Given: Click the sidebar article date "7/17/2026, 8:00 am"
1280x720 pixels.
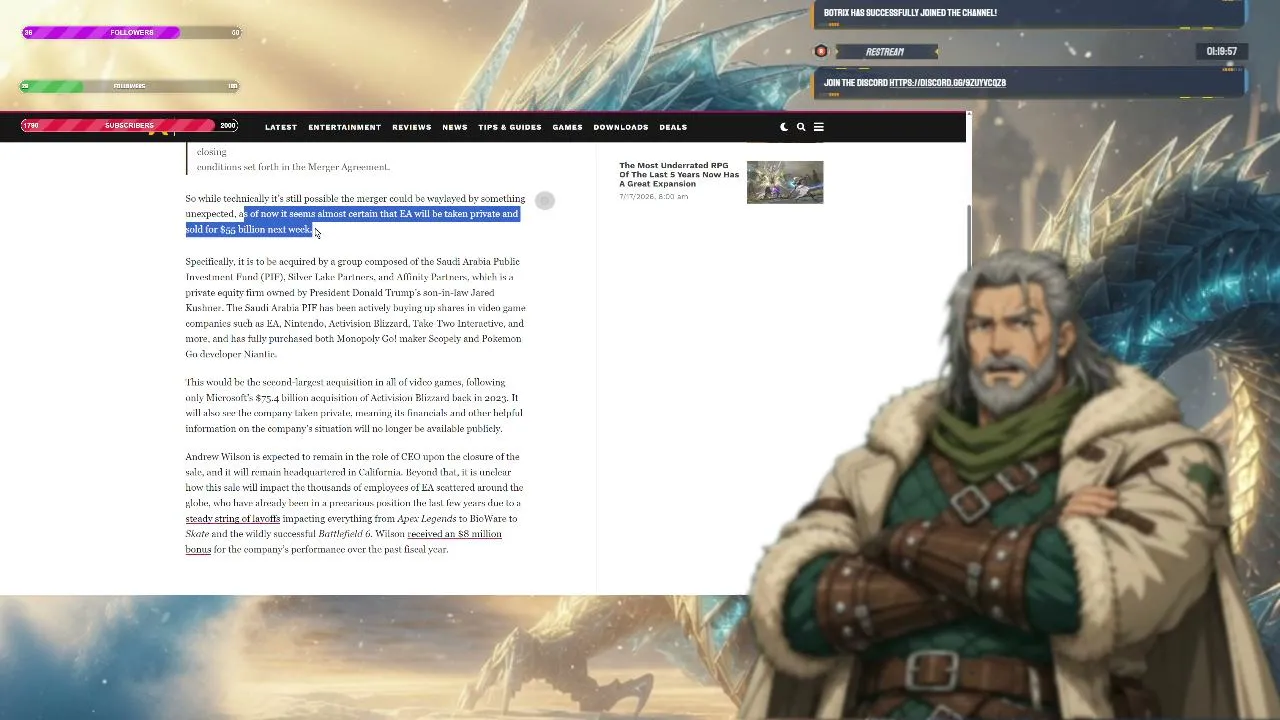Looking at the screenshot, I should (x=654, y=196).
